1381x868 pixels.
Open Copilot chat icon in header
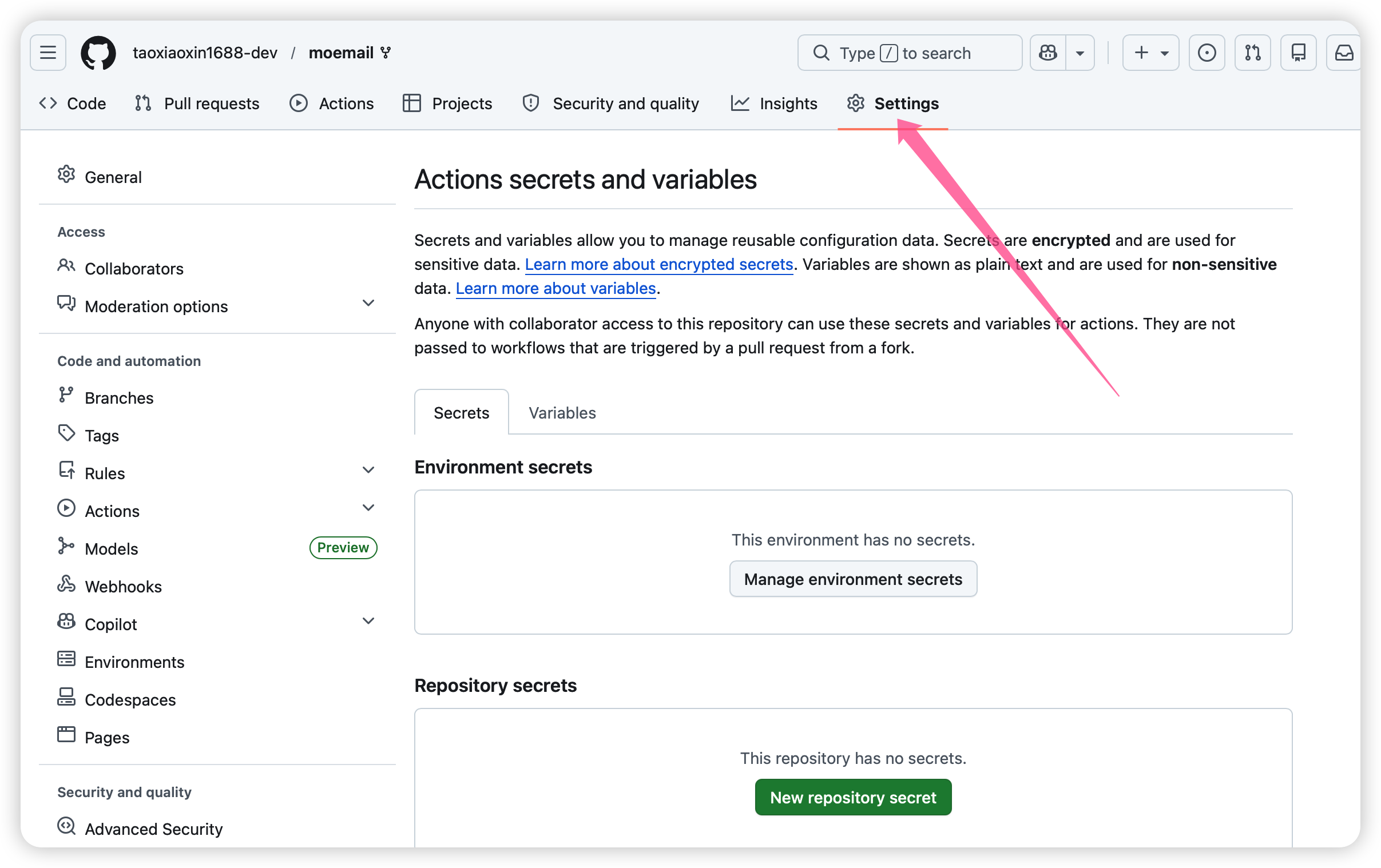tap(1048, 53)
